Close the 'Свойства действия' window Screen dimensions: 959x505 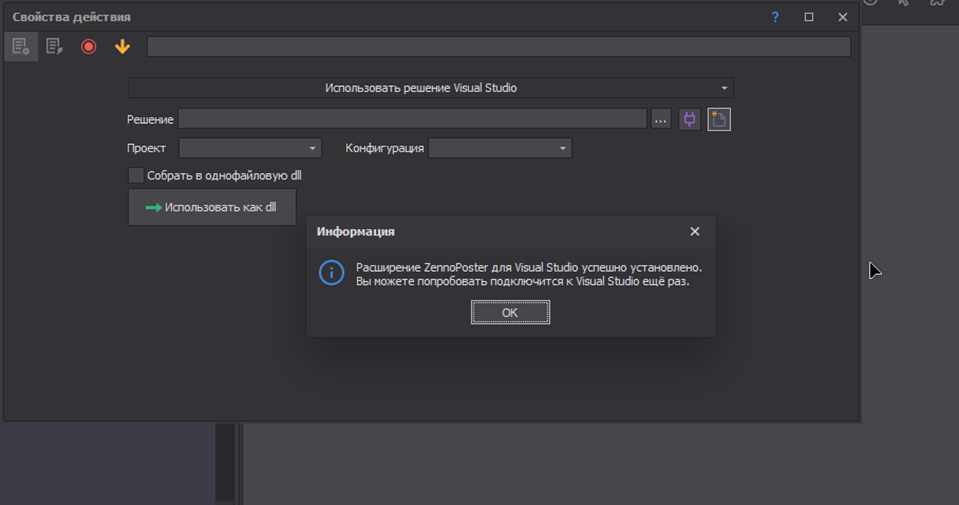[x=842, y=17]
